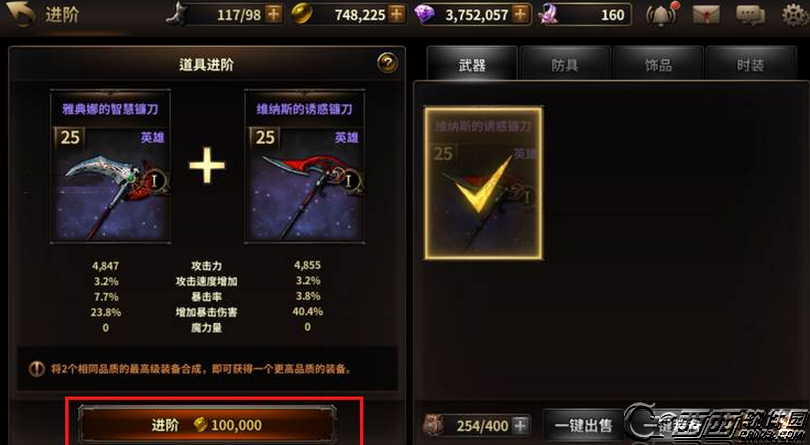Deselect the checked 维纳斯的诱惑镰刀 inventory item

coord(483,183)
